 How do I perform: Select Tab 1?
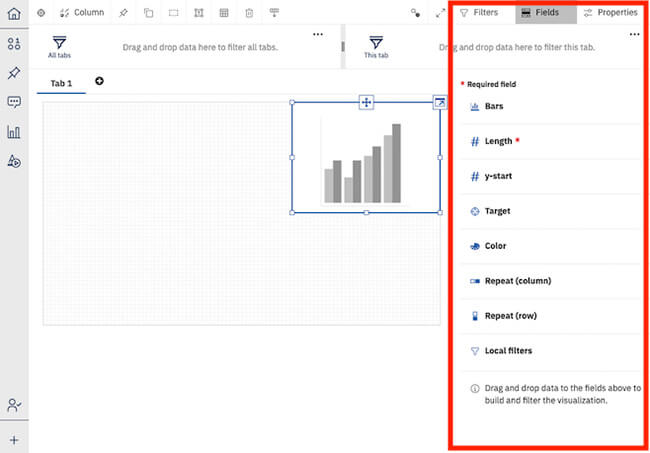tap(61, 83)
